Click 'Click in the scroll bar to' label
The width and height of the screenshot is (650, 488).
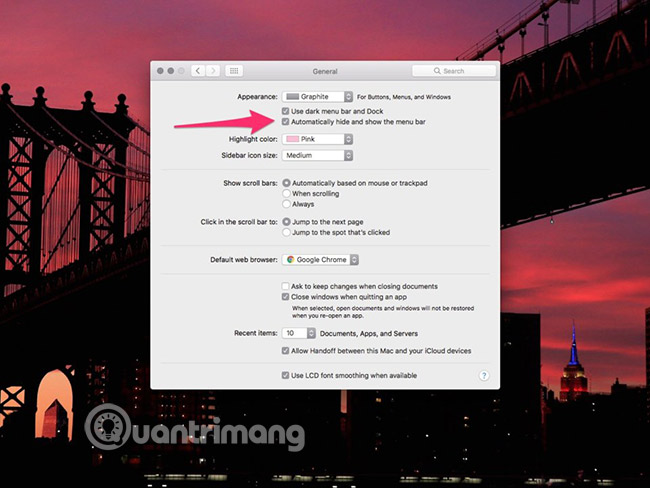click(x=239, y=222)
